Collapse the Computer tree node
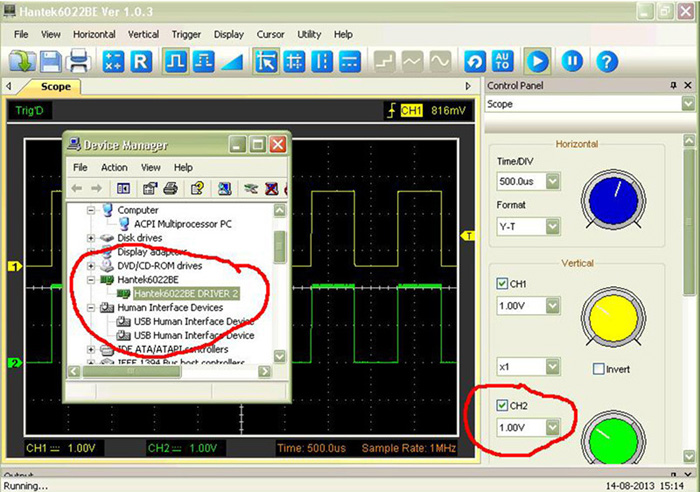This screenshot has width=700, height=492. (91, 210)
